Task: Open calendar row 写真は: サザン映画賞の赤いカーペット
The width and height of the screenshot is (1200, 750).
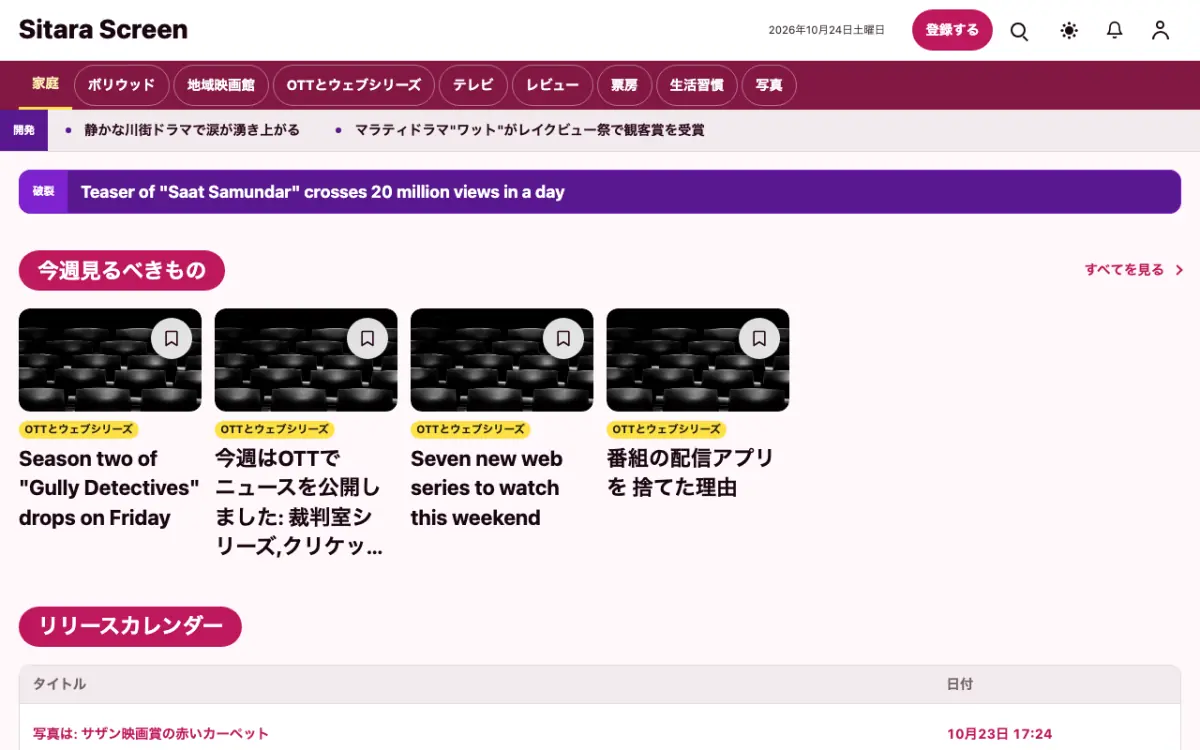Action: coord(151,734)
